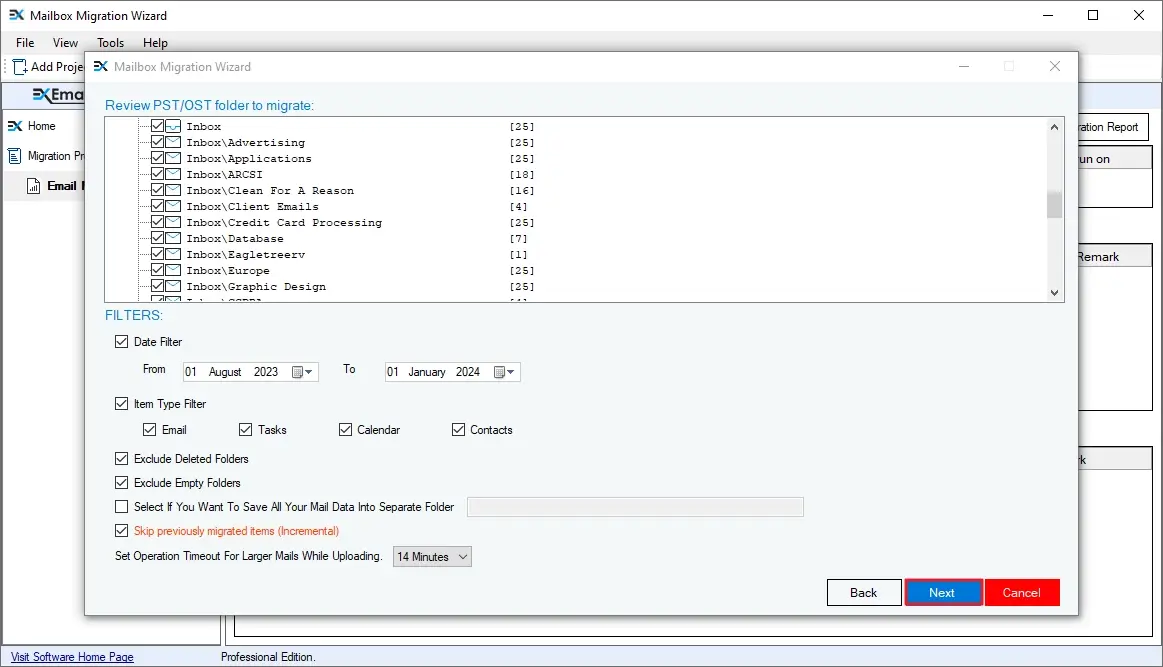Open the Visit Software Home Page link
Image resolution: width=1163 pixels, height=667 pixels.
(72, 657)
